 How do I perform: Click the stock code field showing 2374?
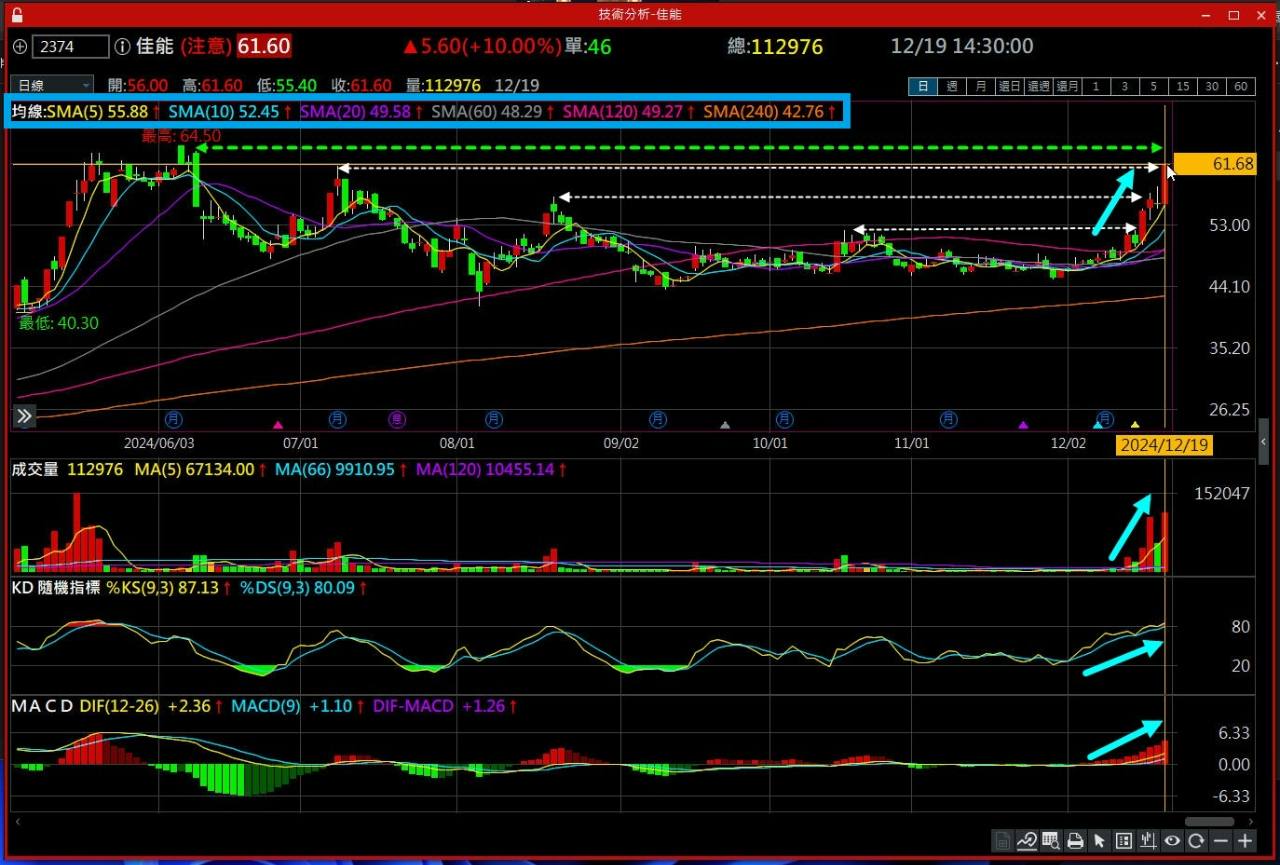pyautogui.click(x=70, y=47)
